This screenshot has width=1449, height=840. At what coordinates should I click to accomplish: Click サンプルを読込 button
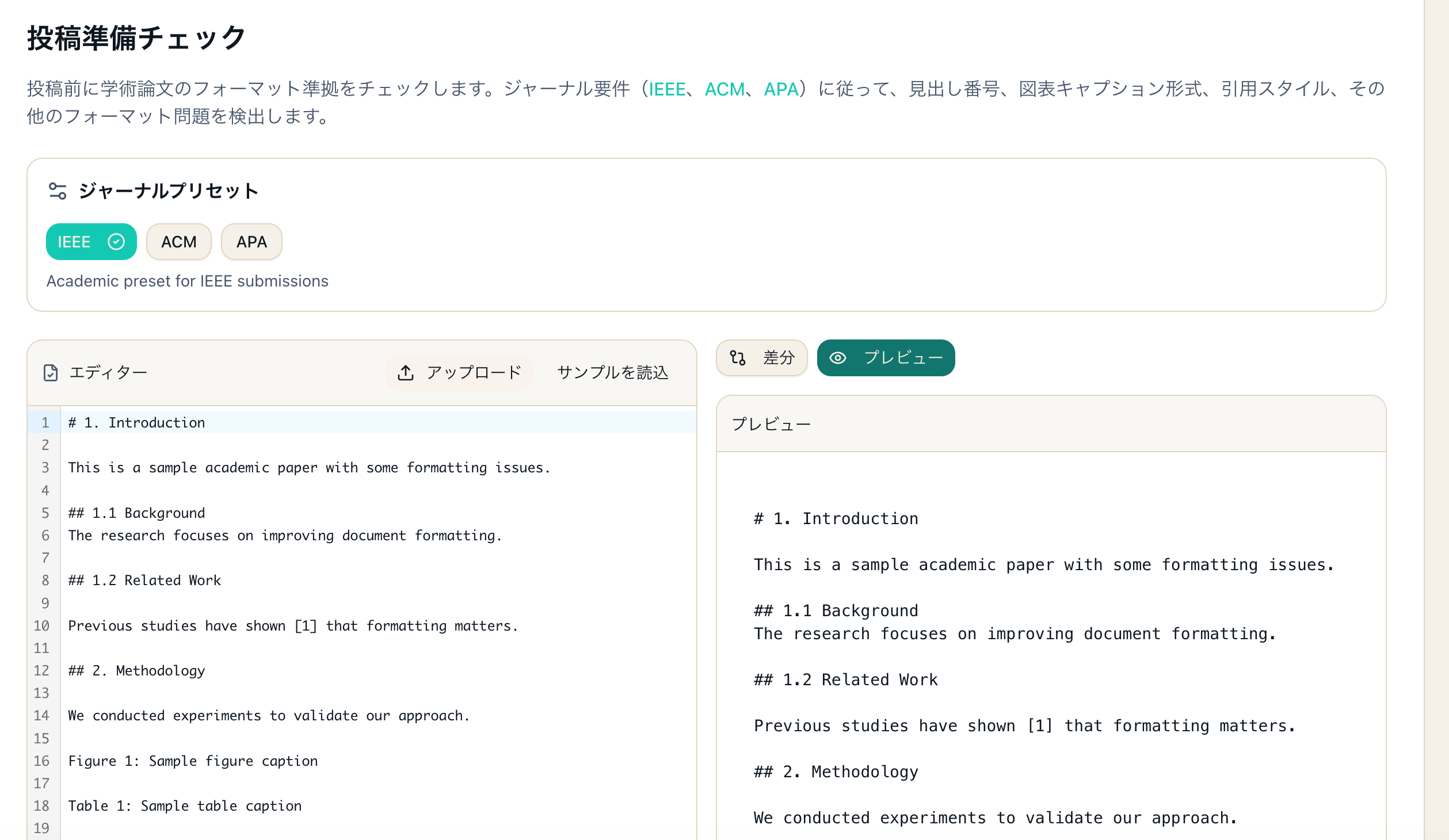[612, 373]
